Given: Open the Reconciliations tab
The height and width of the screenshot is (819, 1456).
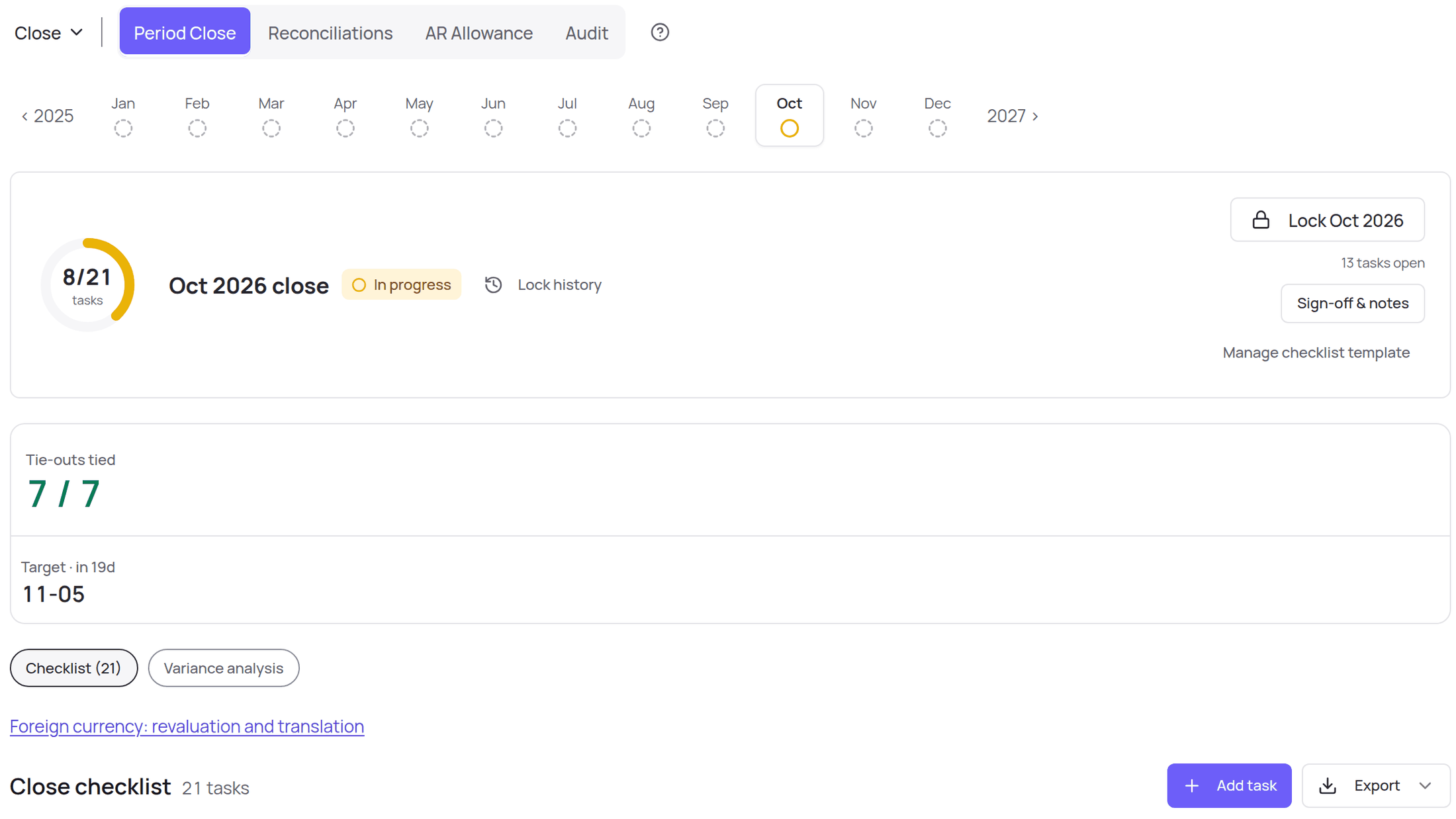Looking at the screenshot, I should 330,32.
